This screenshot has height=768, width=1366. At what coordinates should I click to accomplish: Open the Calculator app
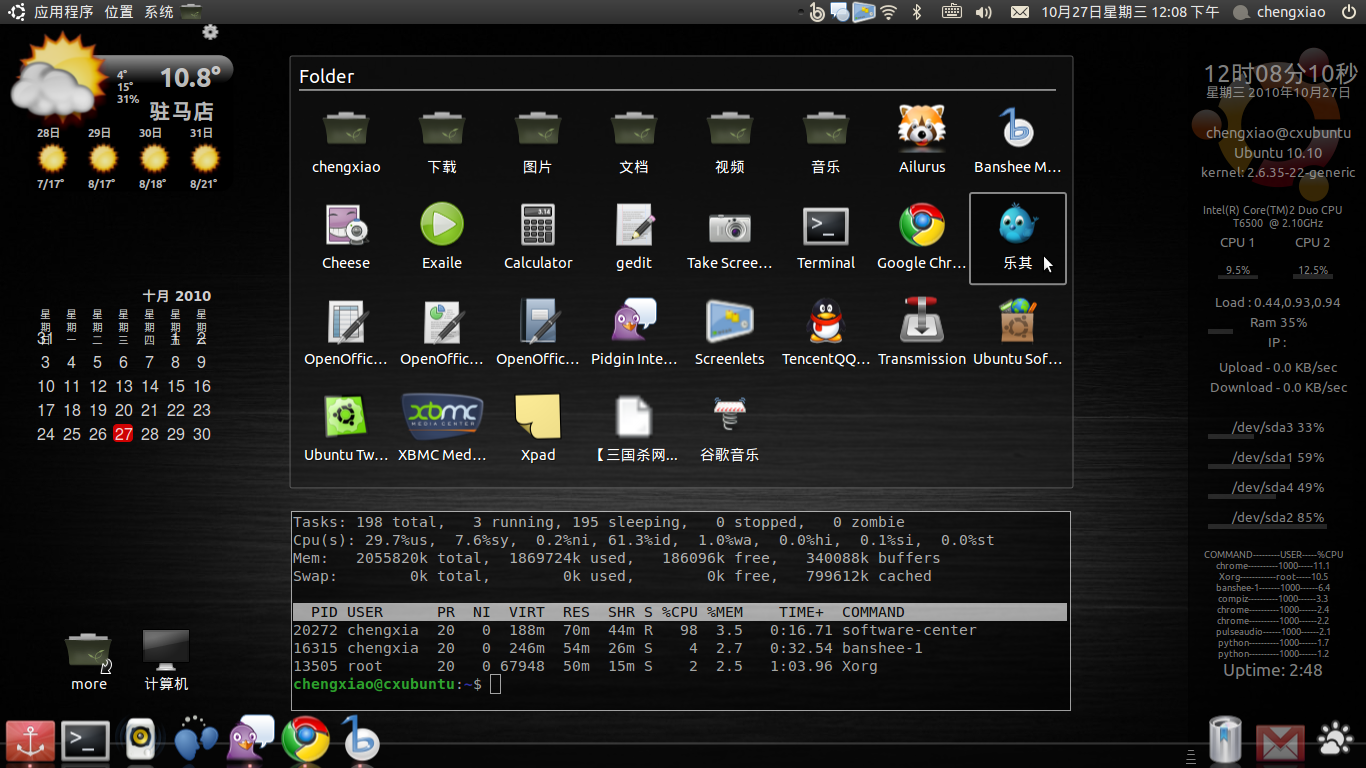click(538, 238)
